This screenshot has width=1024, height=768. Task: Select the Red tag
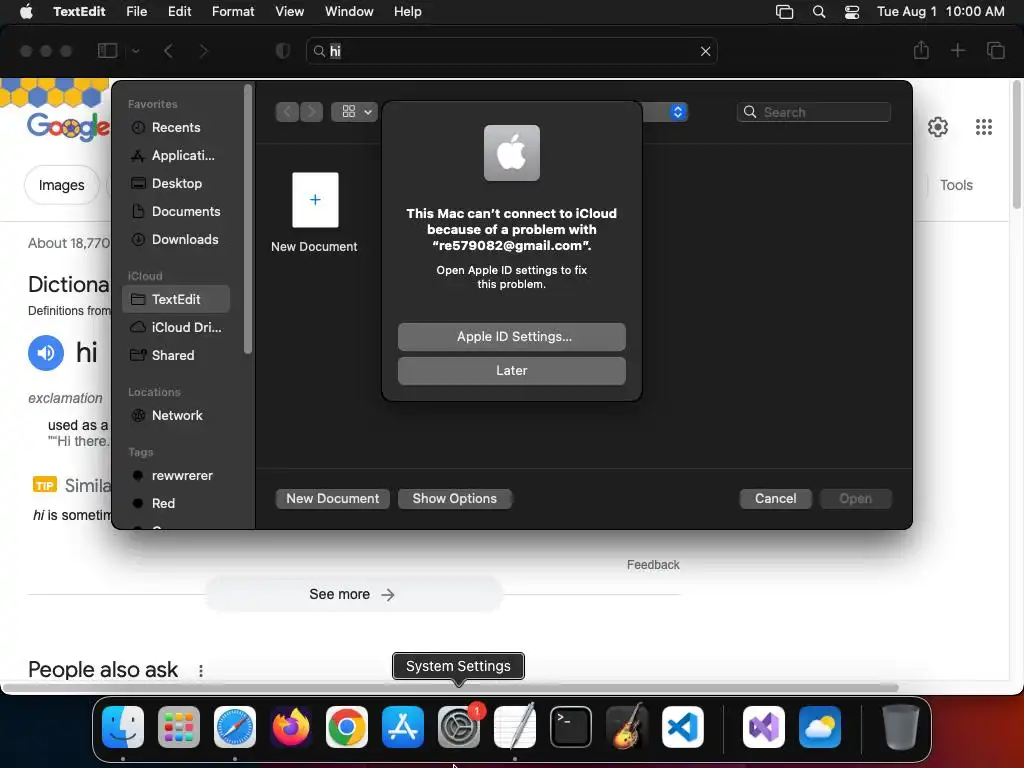176,504
